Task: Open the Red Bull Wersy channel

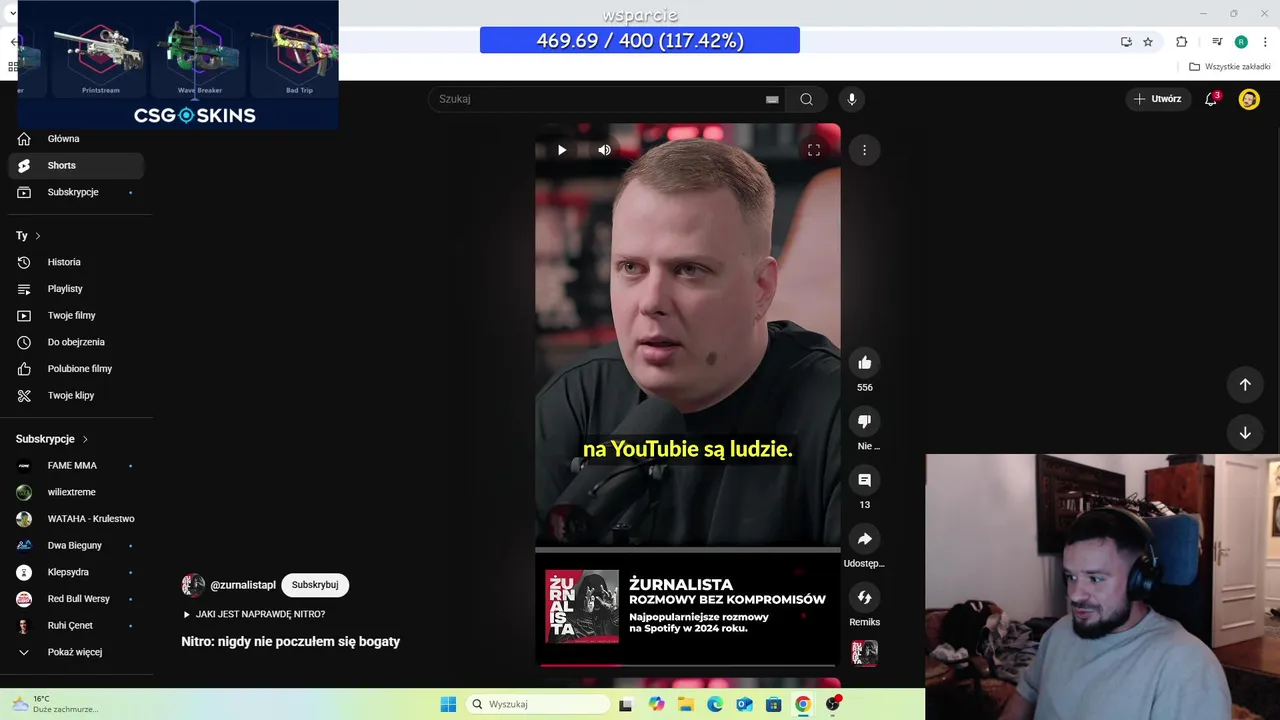Action: [x=76, y=599]
